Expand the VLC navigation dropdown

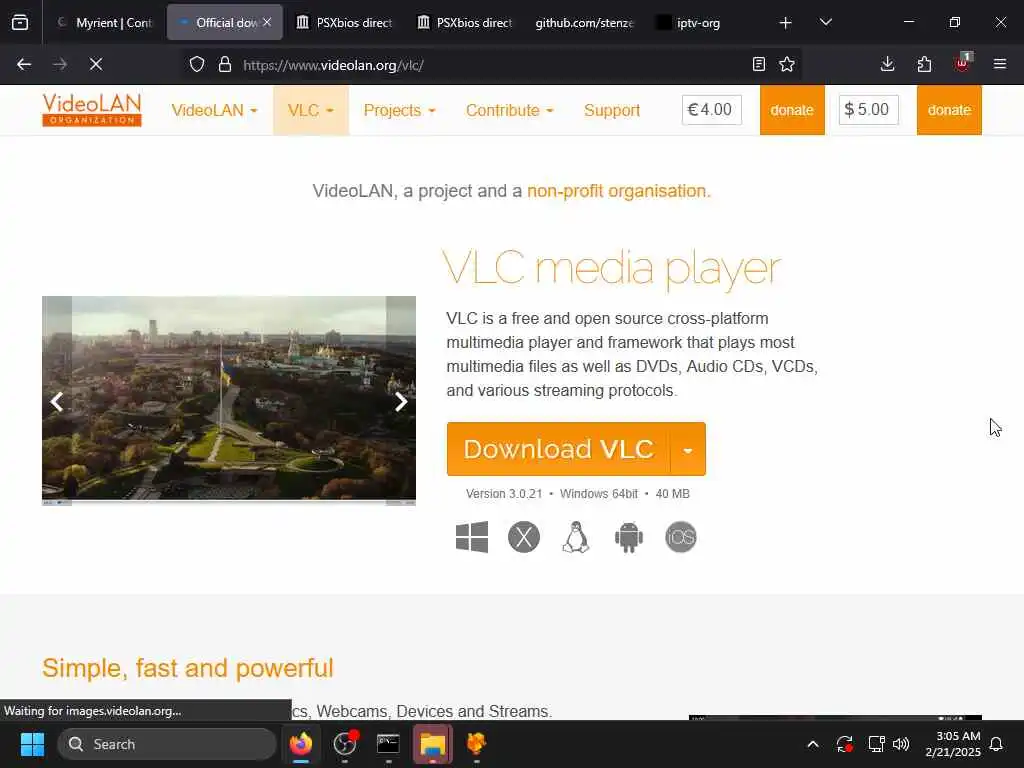(x=311, y=110)
